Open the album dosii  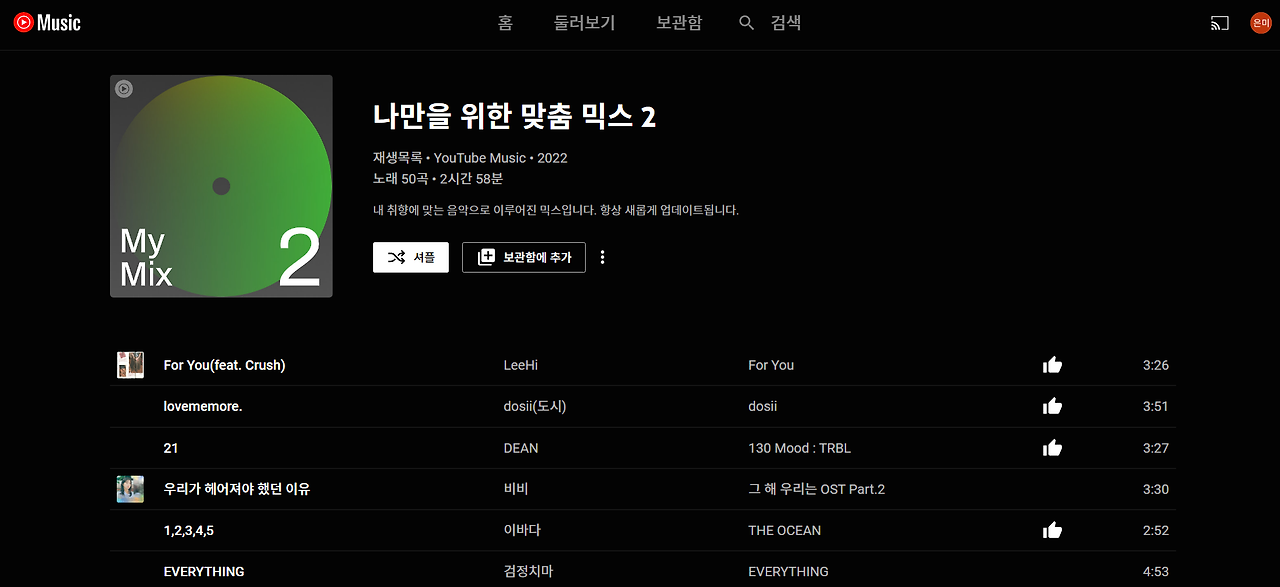coord(762,406)
